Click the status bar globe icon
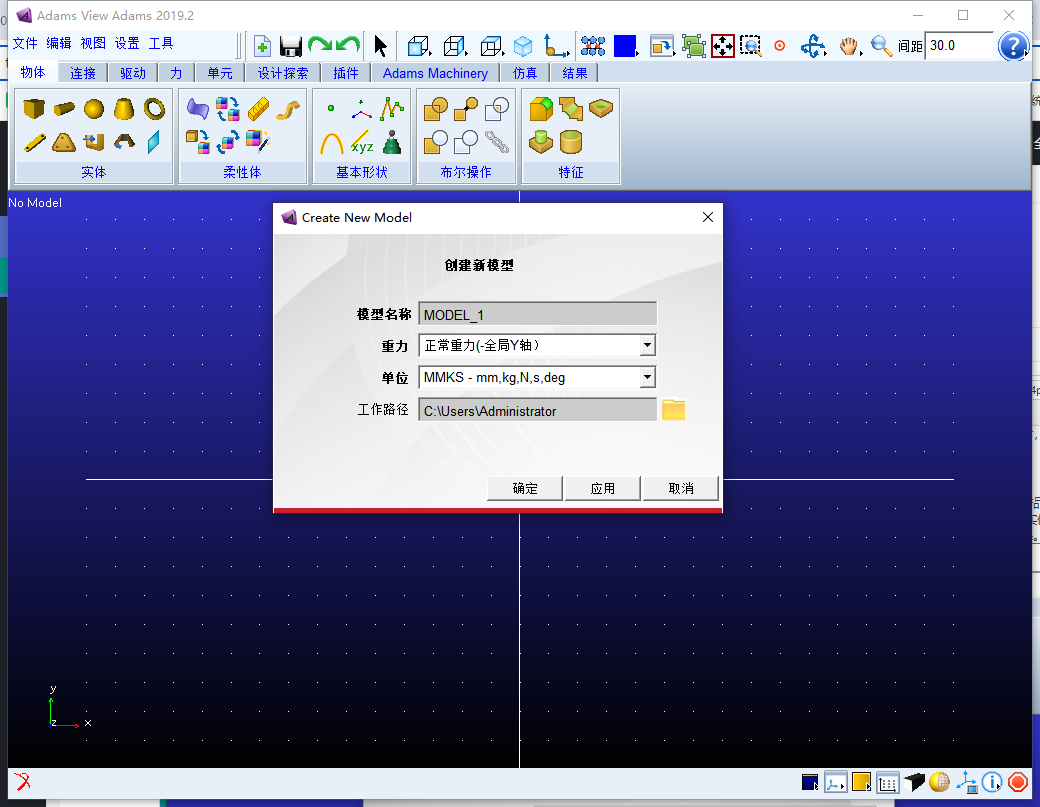 point(939,783)
